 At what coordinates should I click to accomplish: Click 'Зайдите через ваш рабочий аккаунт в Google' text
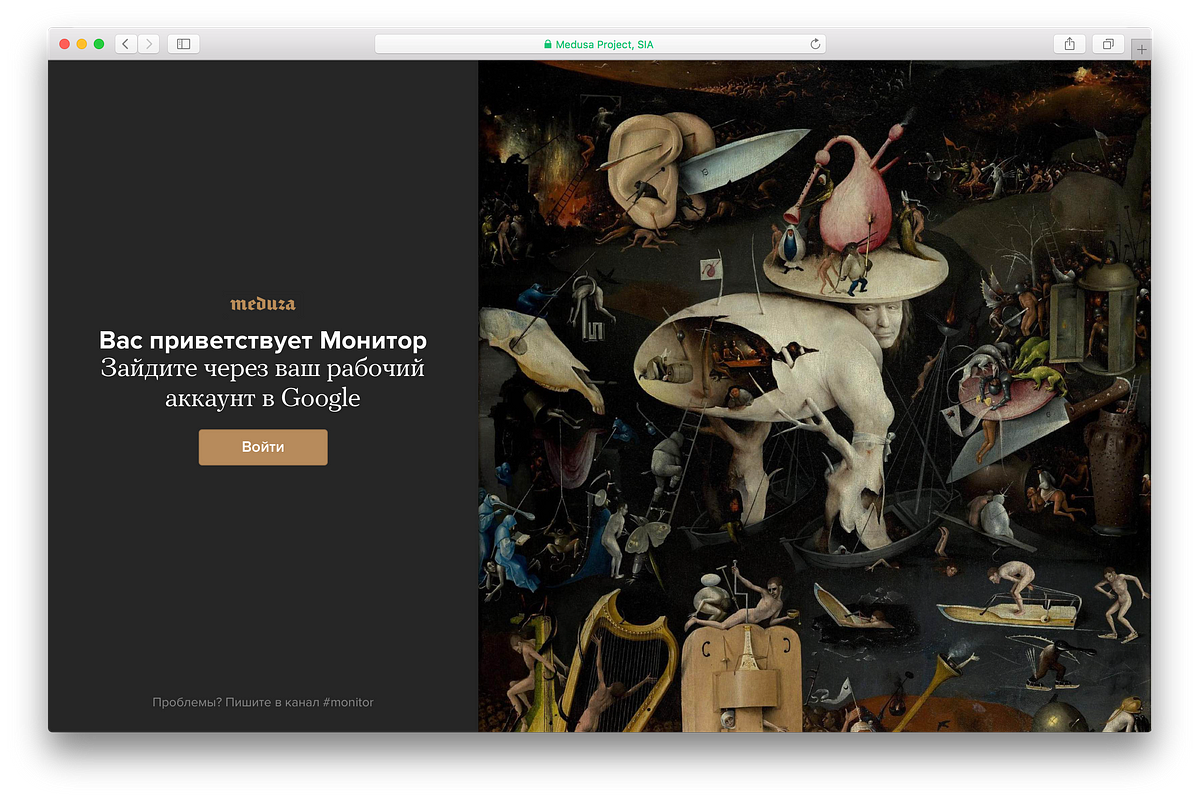(x=263, y=383)
